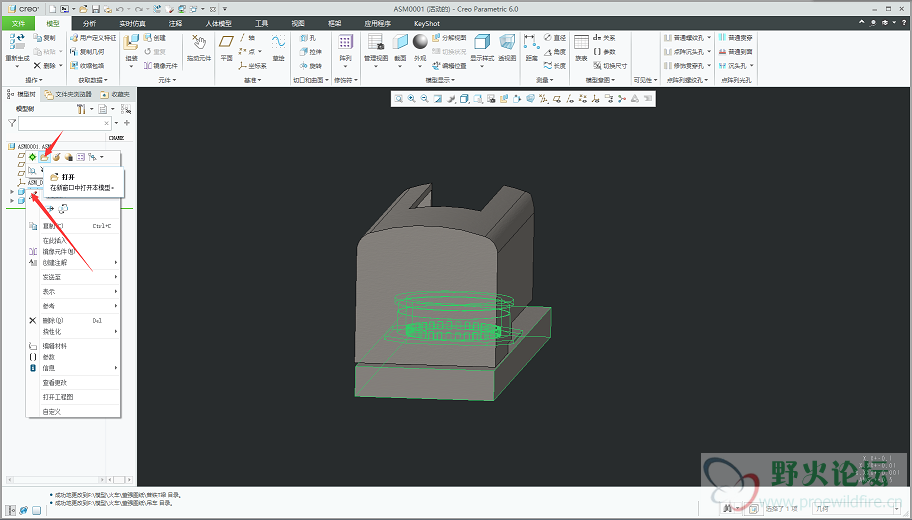The width and height of the screenshot is (912, 520).
Task: Expand the 切口和曲面 group dropdown
Action: pyautogui.click(x=311, y=80)
